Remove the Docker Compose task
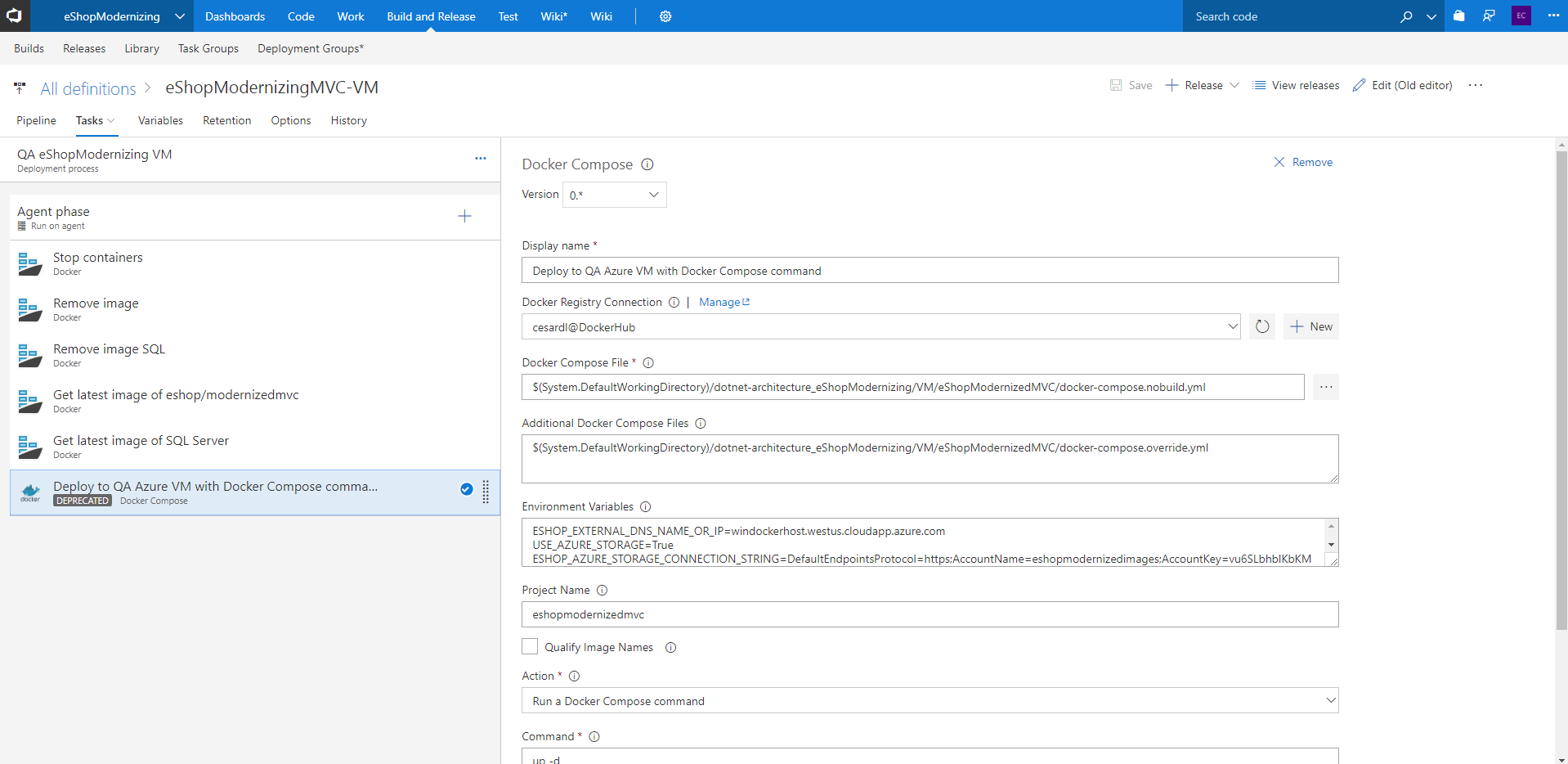The width and height of the screenshot is (1568, 764). pos(1303,162)
